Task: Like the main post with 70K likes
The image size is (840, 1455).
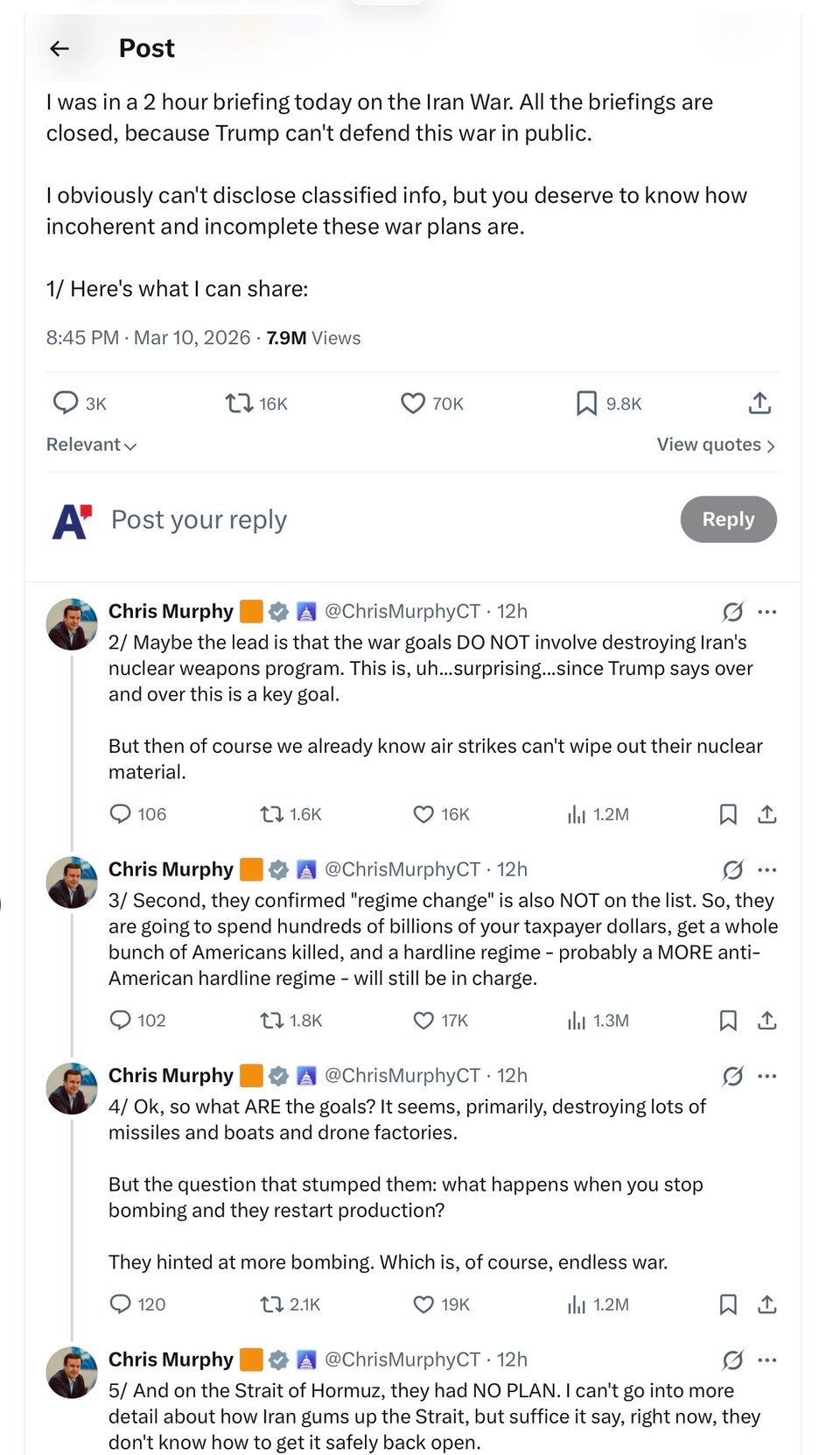Action: (x=412, y=404)
